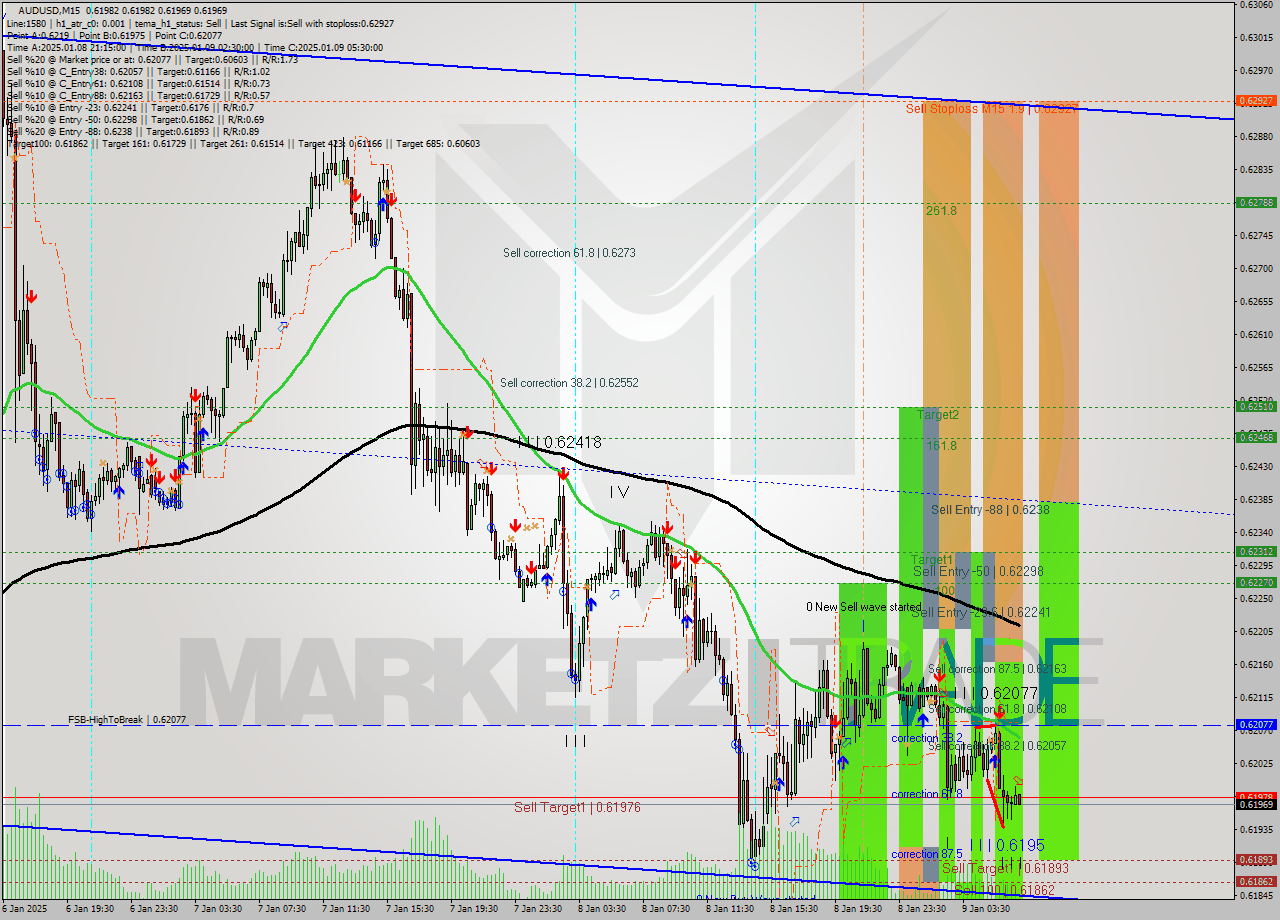This screenshot has height=920, width=1280.
Task: Click the blue 'correction 38.2' label
Action: (x=927, y=738)
